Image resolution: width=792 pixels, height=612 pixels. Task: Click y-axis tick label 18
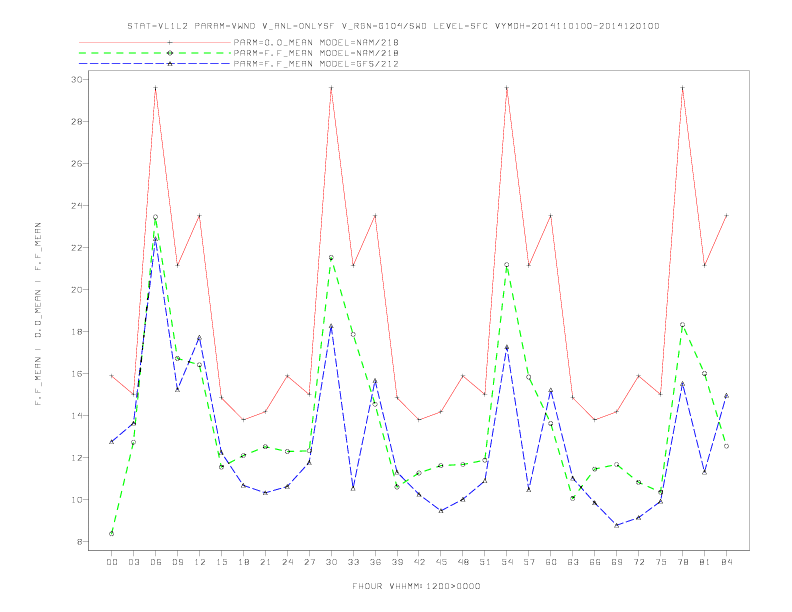[76, 332]
